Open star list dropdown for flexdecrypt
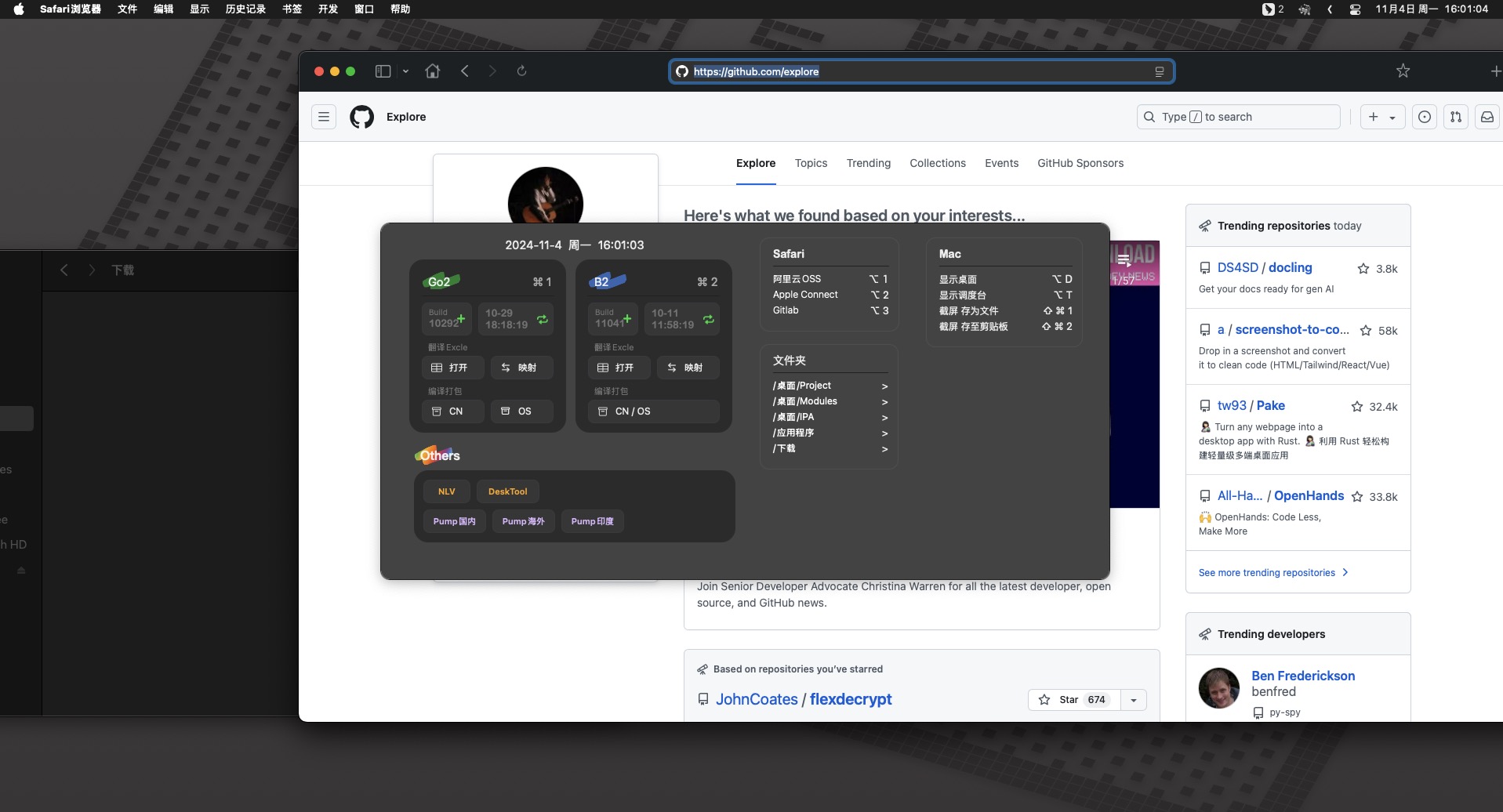 pos(1134,700)
